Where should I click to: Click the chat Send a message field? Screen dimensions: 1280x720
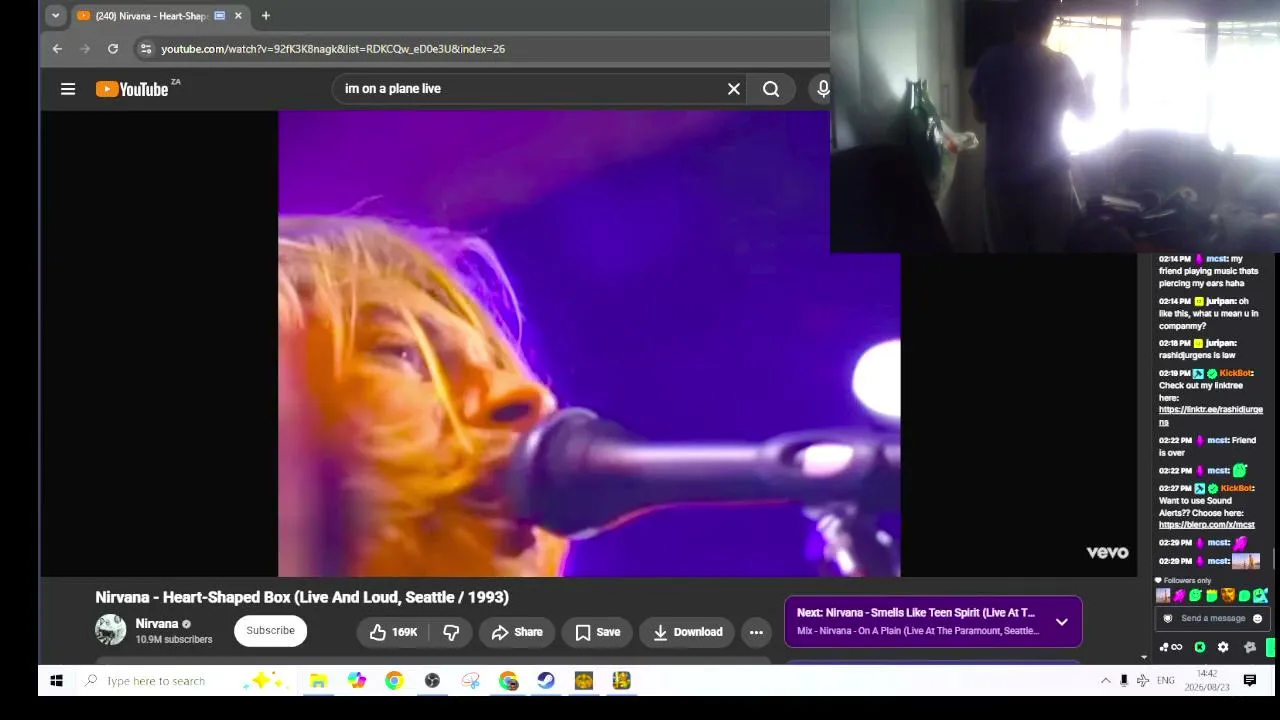click(1213, 618)
